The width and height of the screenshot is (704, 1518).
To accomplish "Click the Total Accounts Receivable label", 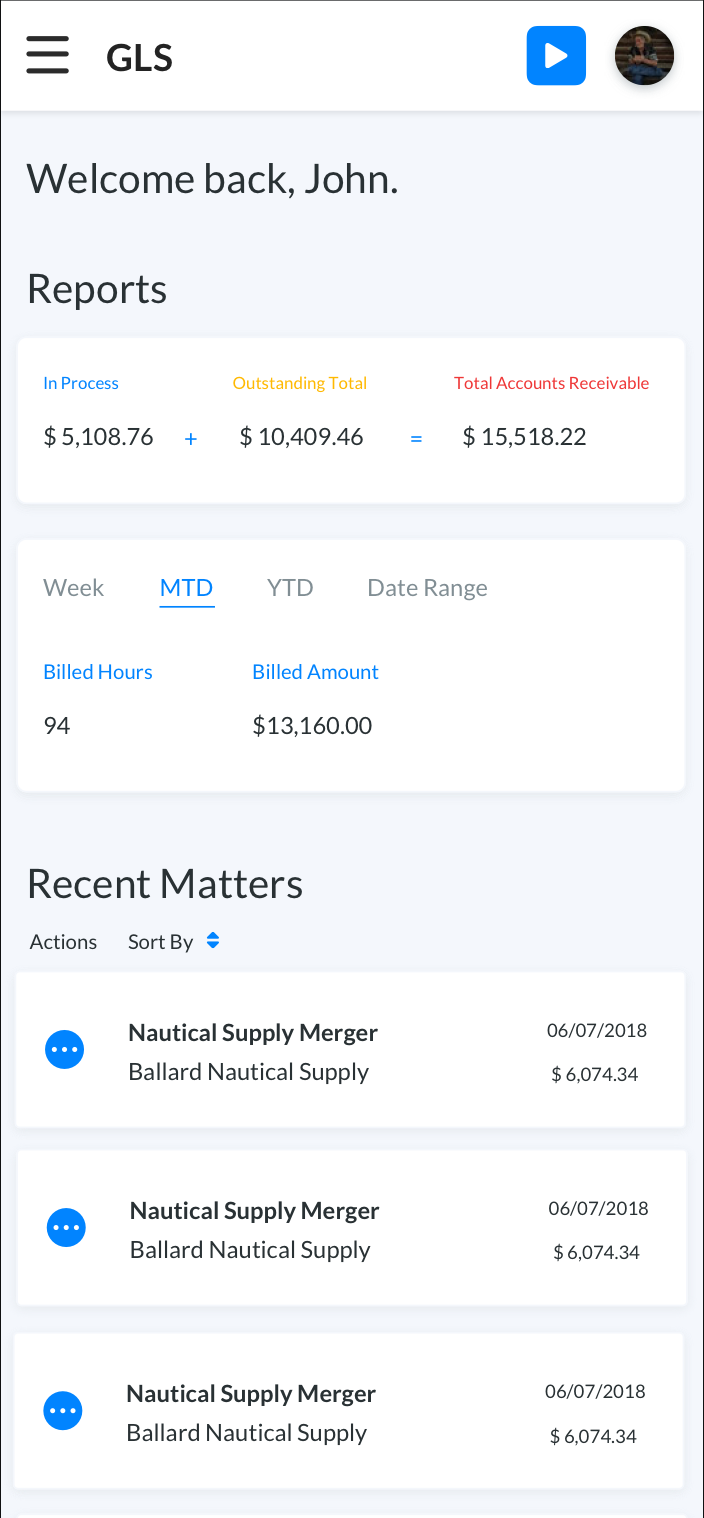I will pos(551,383).
